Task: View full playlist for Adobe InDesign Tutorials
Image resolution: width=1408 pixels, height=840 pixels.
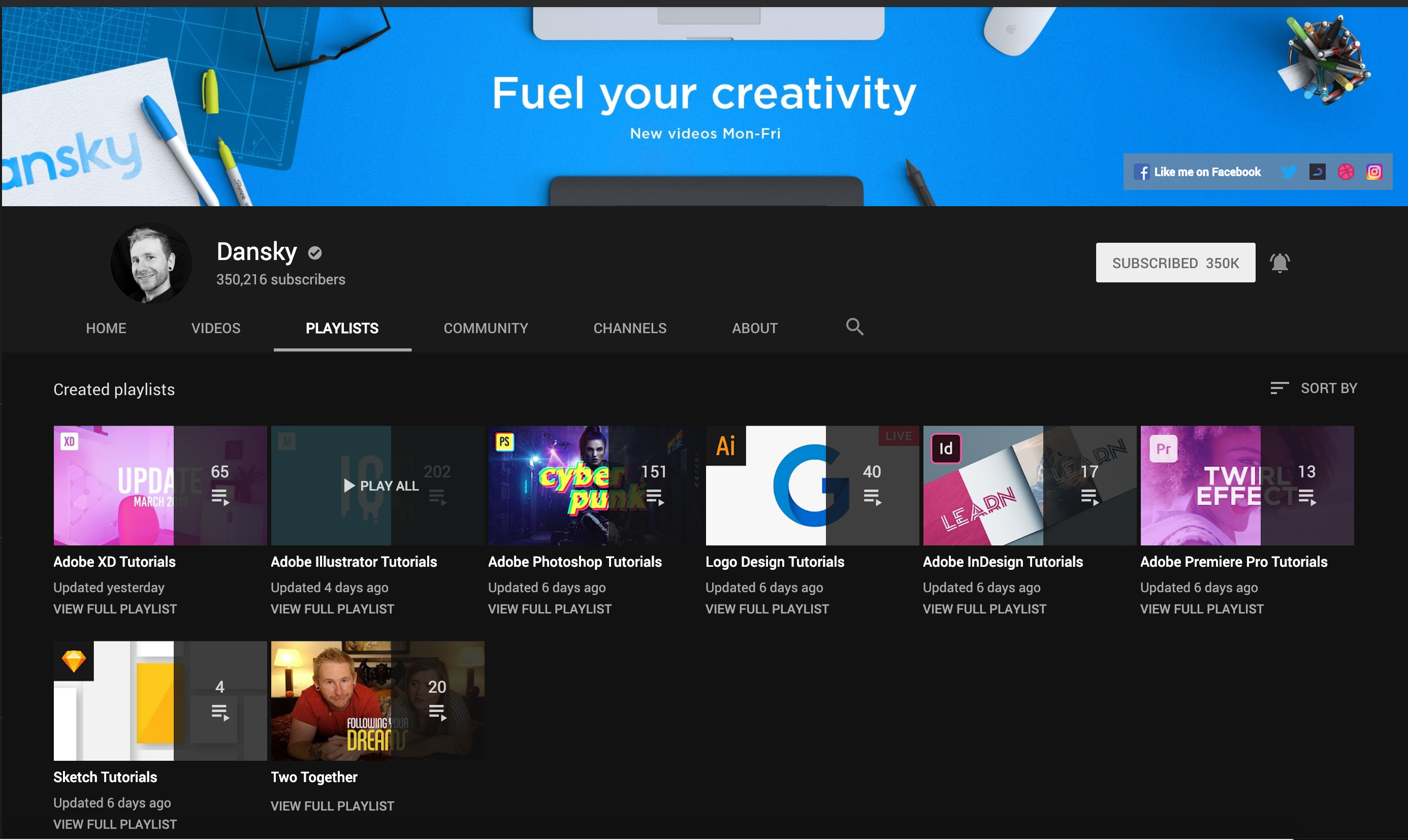Action: tap(984, 609)
